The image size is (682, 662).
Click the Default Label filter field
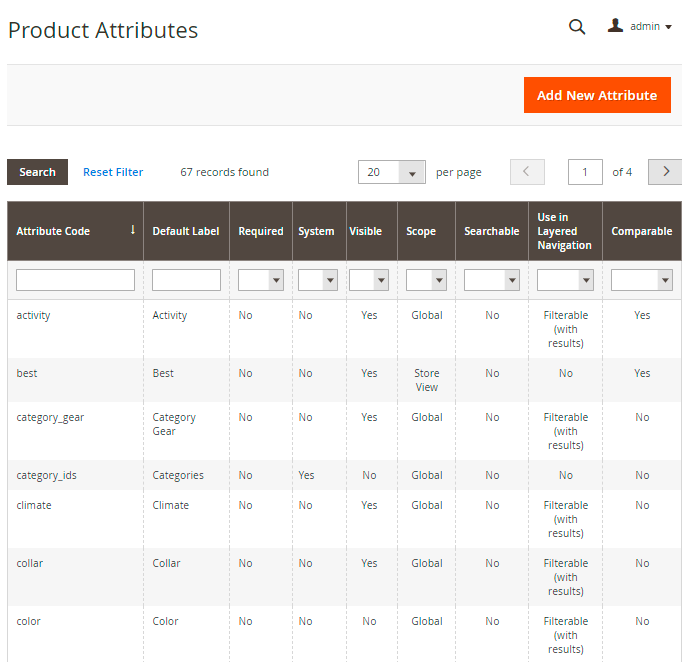tap(186, 281)
